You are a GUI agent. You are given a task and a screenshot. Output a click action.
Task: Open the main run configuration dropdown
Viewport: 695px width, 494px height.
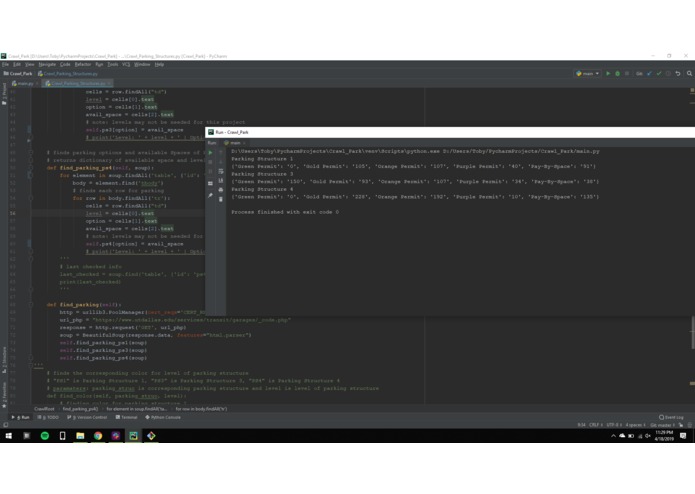click(x=588, y=74)
